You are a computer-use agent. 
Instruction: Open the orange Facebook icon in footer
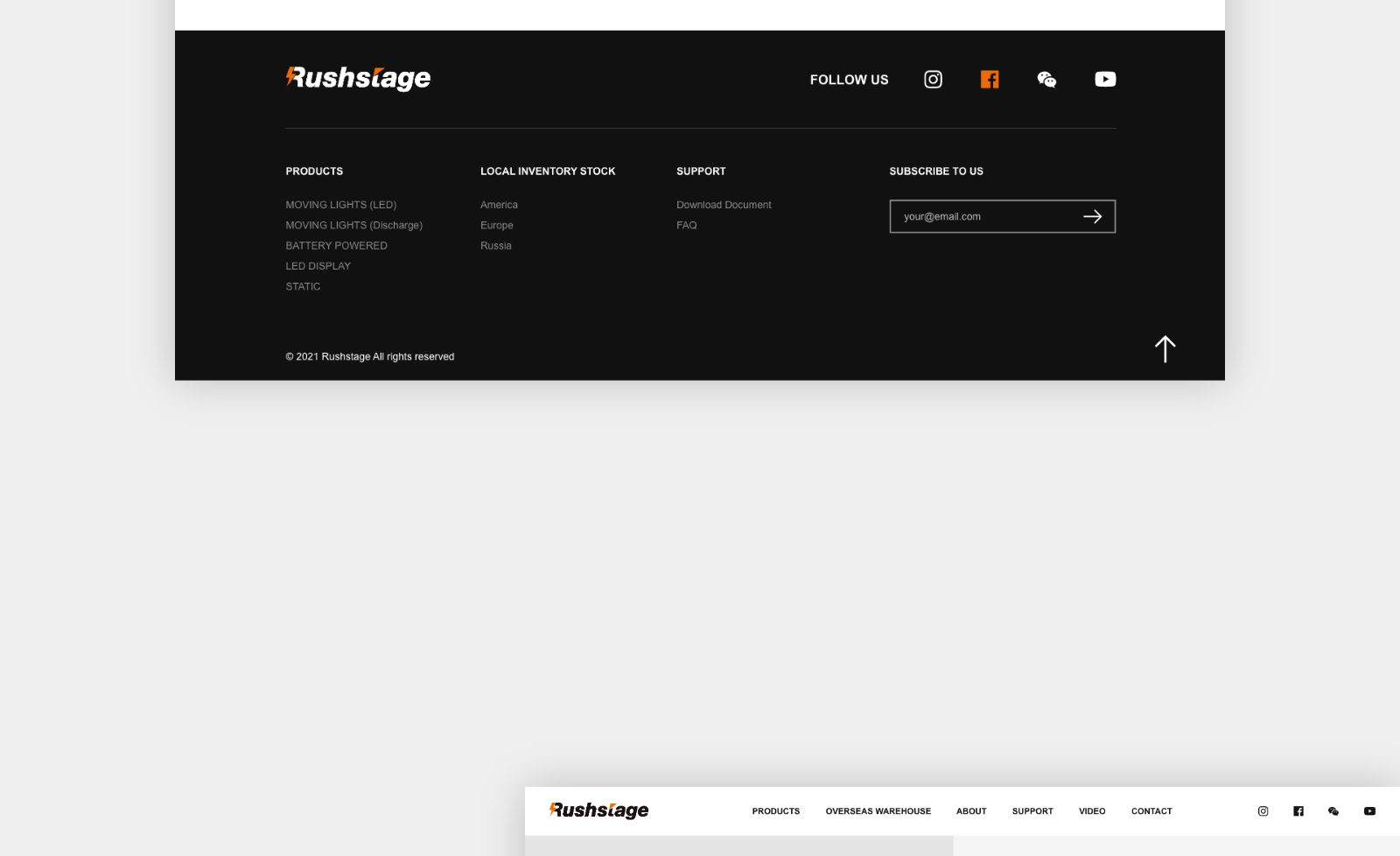990,80
